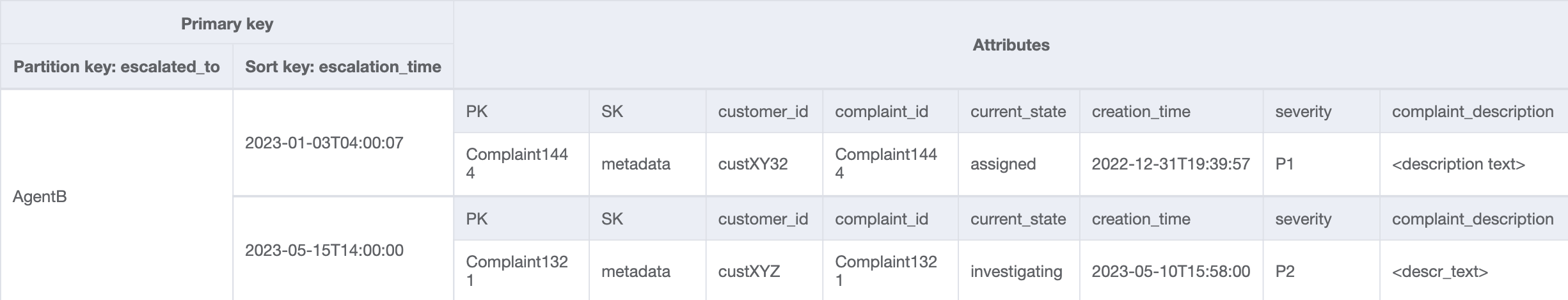Click the custXY32 customer_id value

pyautogui.click(x=752, y=164)
